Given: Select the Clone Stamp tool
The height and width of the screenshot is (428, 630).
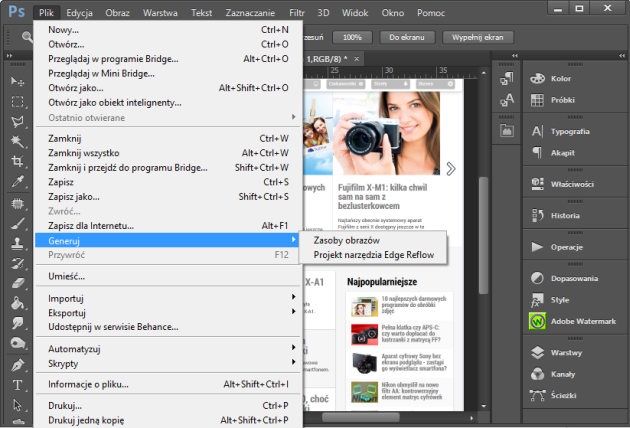Looking at the screenshot, I should click(17, 244).
